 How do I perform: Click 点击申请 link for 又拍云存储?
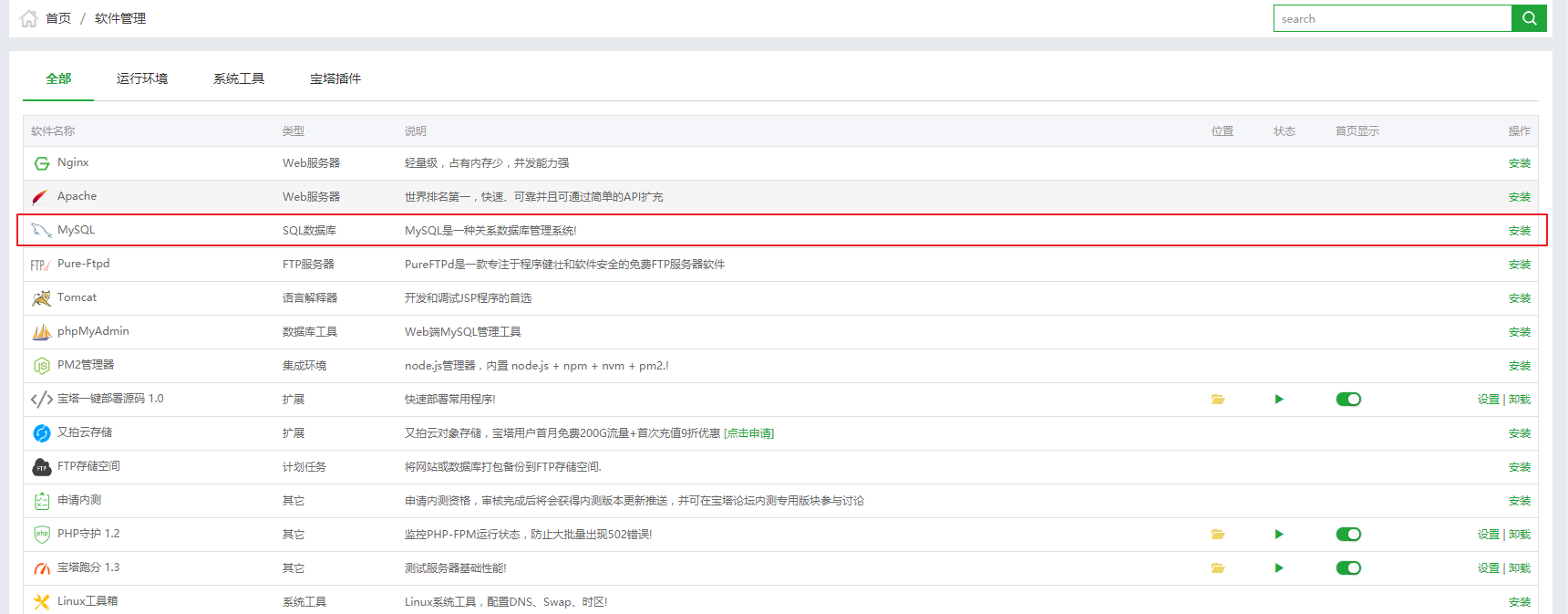(x=749, y=433)
